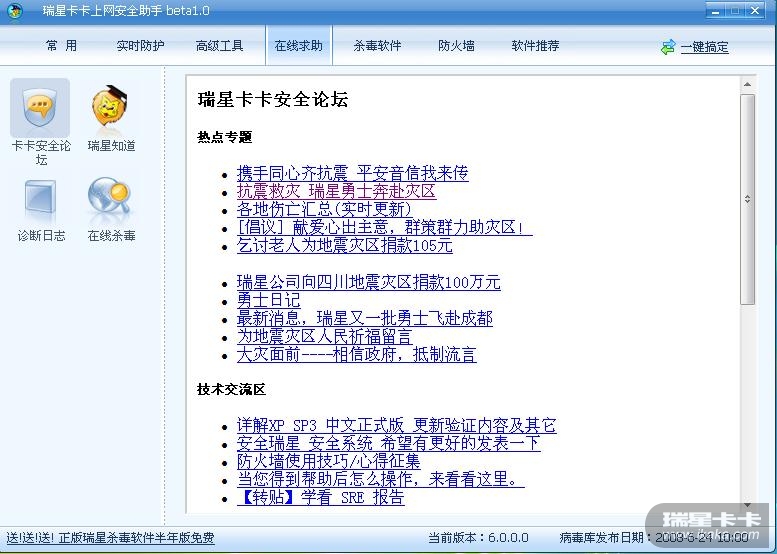Image resolution: width=777 pixels, height=554 pixels.
Task: Open link 【转贴】学看 SRE 报告
Action: [321, 497]
